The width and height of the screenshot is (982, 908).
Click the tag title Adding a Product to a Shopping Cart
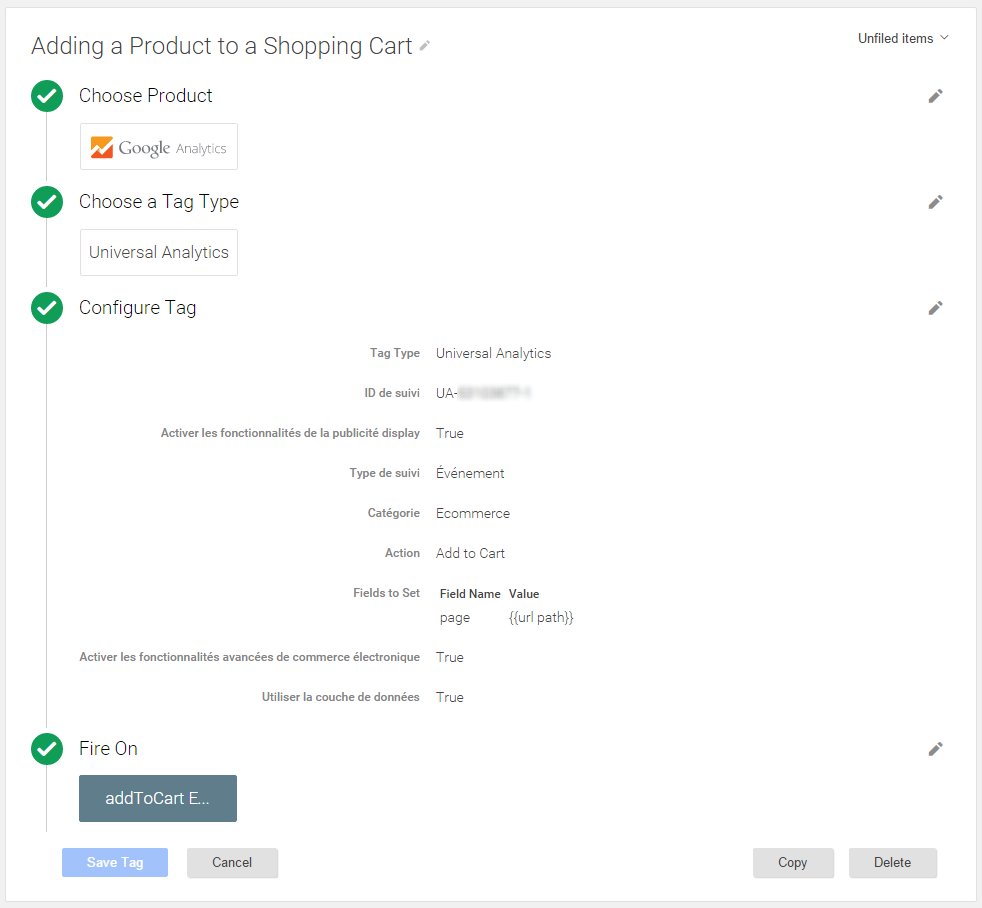[222, 46]
